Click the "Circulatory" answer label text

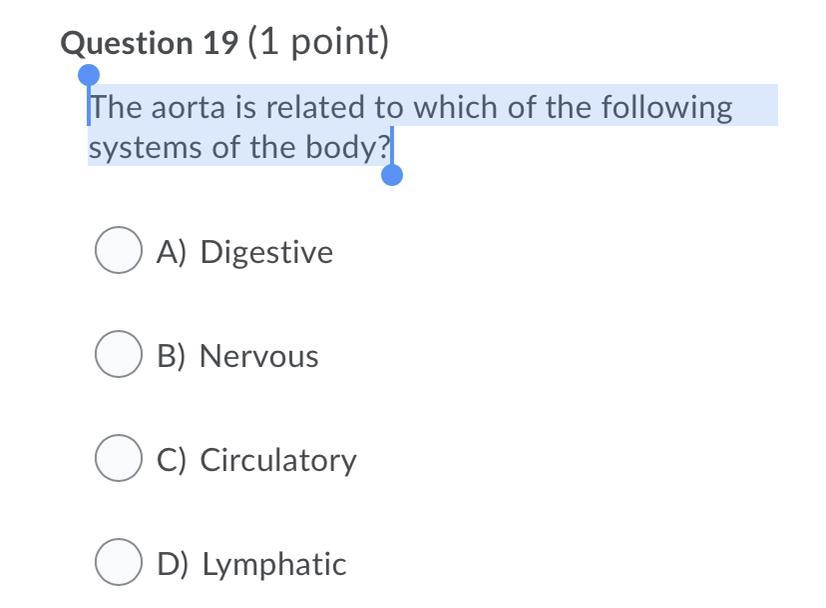coord(278,460)
